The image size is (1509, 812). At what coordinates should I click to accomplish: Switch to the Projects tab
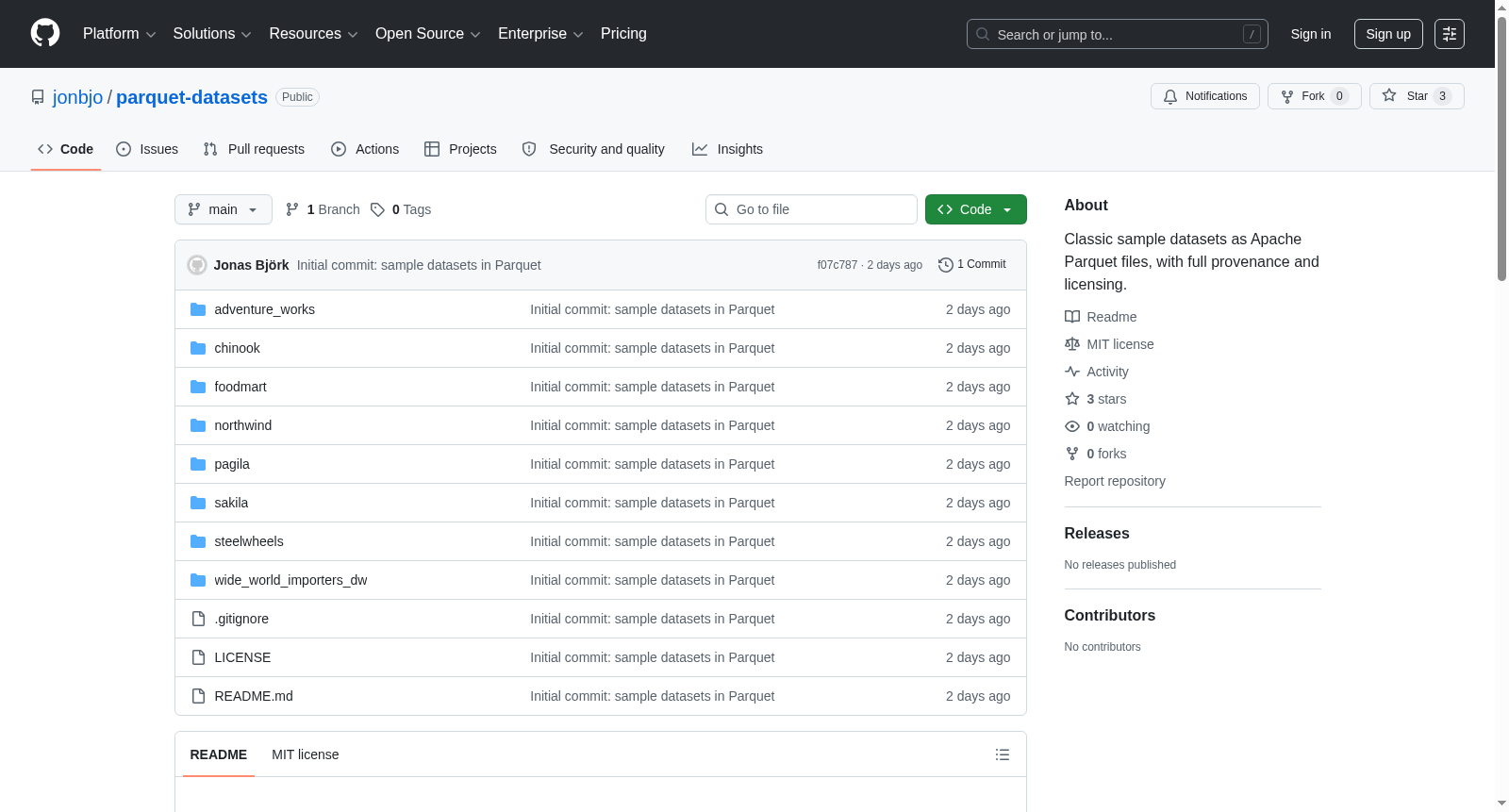point(460,149)
